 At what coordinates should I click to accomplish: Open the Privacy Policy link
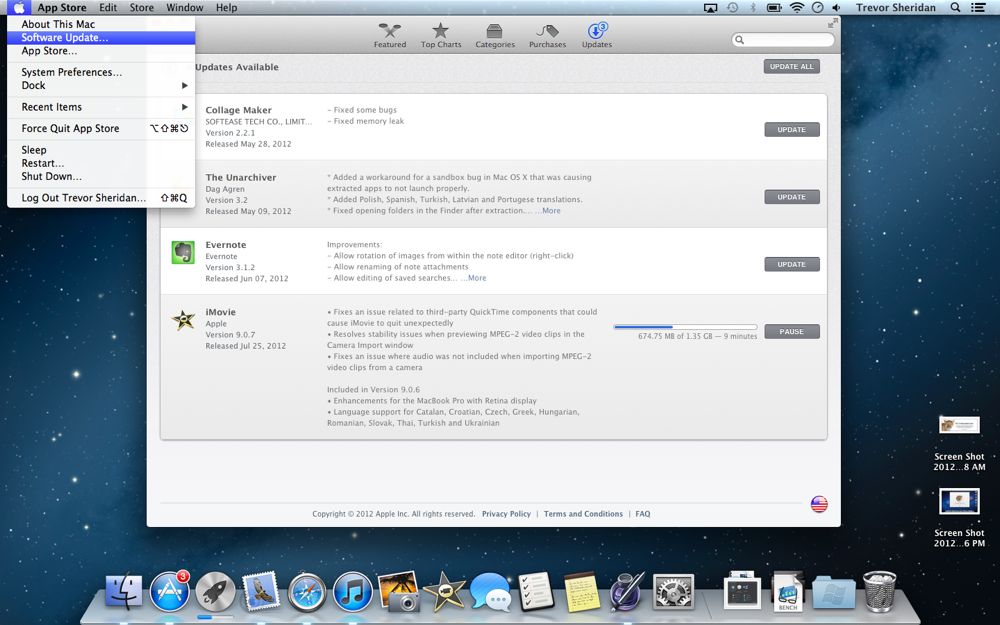[506, 513]
